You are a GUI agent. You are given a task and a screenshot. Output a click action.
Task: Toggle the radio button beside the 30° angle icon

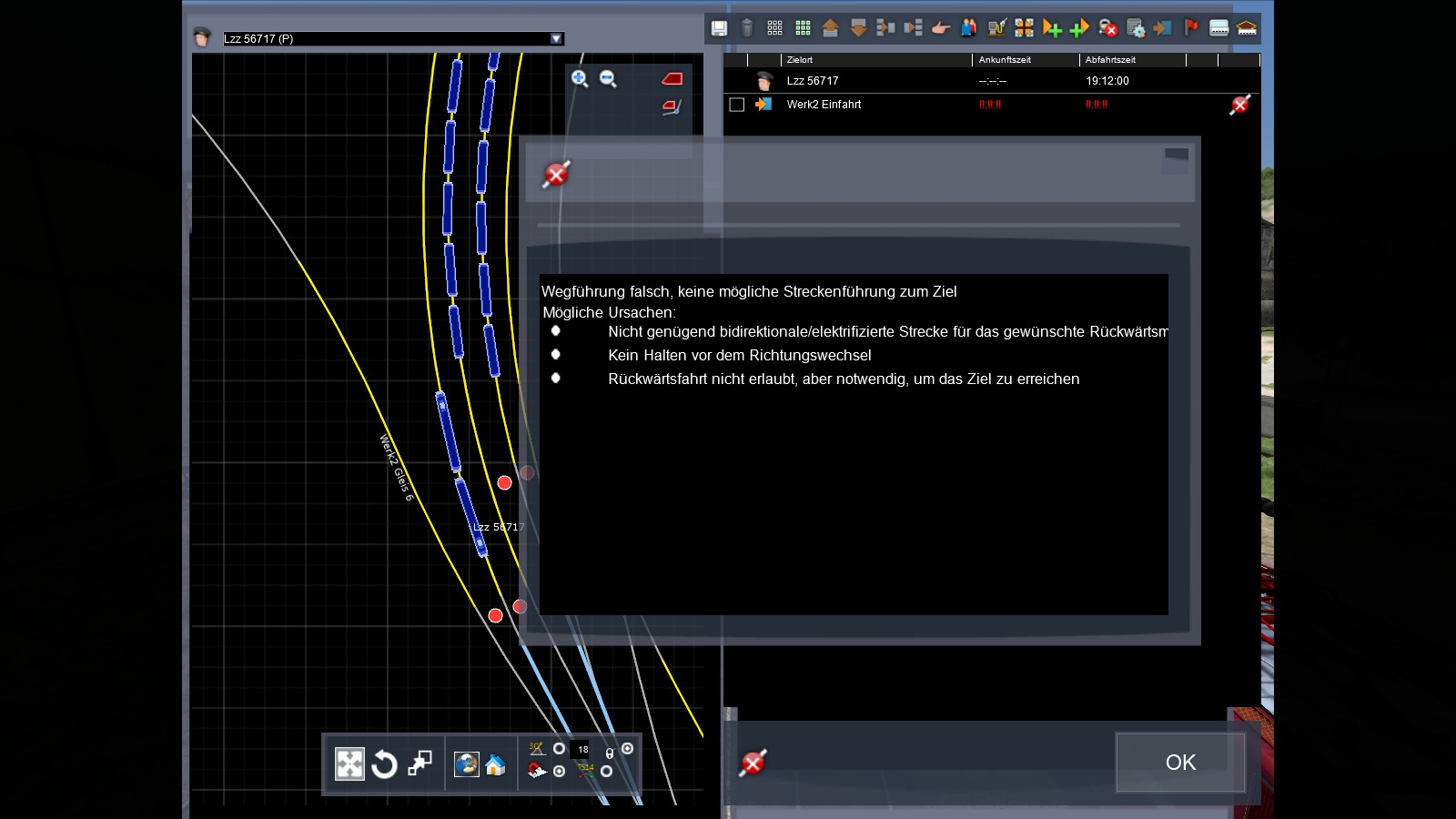tap(560, 749)
